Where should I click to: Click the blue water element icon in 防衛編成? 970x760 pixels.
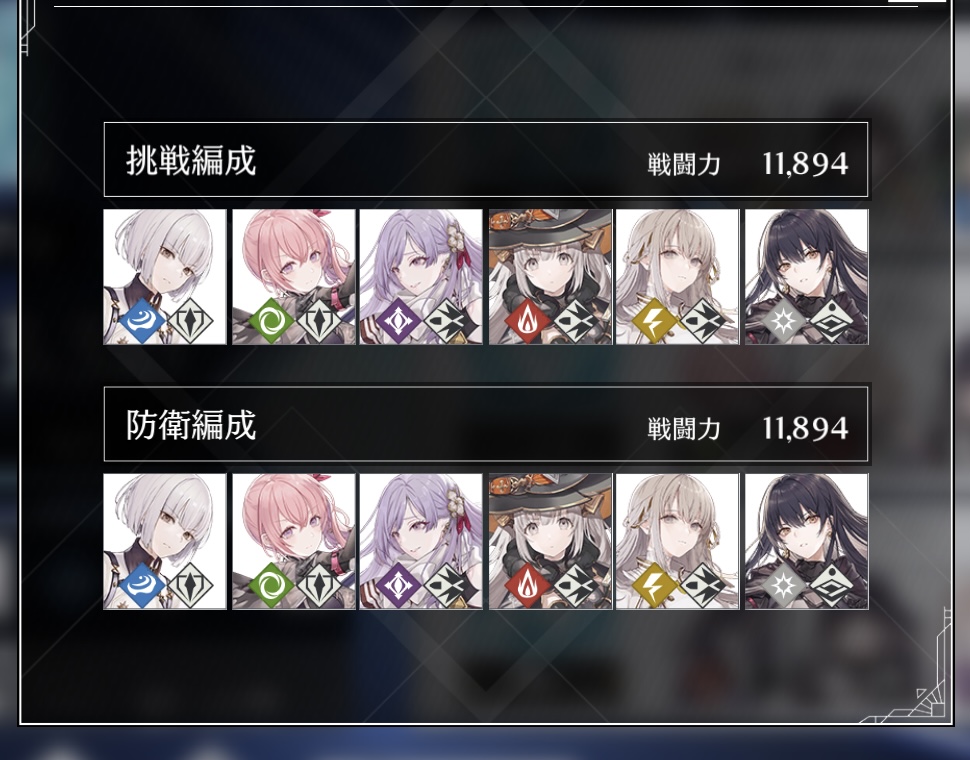pyautogui.click(x=142, y=586)
